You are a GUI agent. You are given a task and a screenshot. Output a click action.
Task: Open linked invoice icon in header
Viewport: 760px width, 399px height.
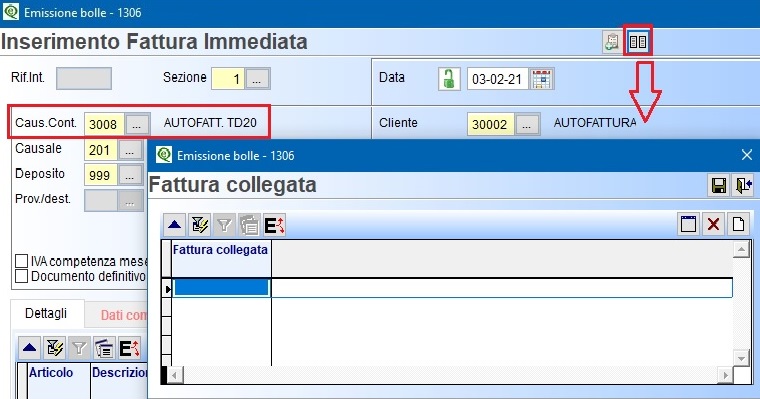(x=637, y=42)
